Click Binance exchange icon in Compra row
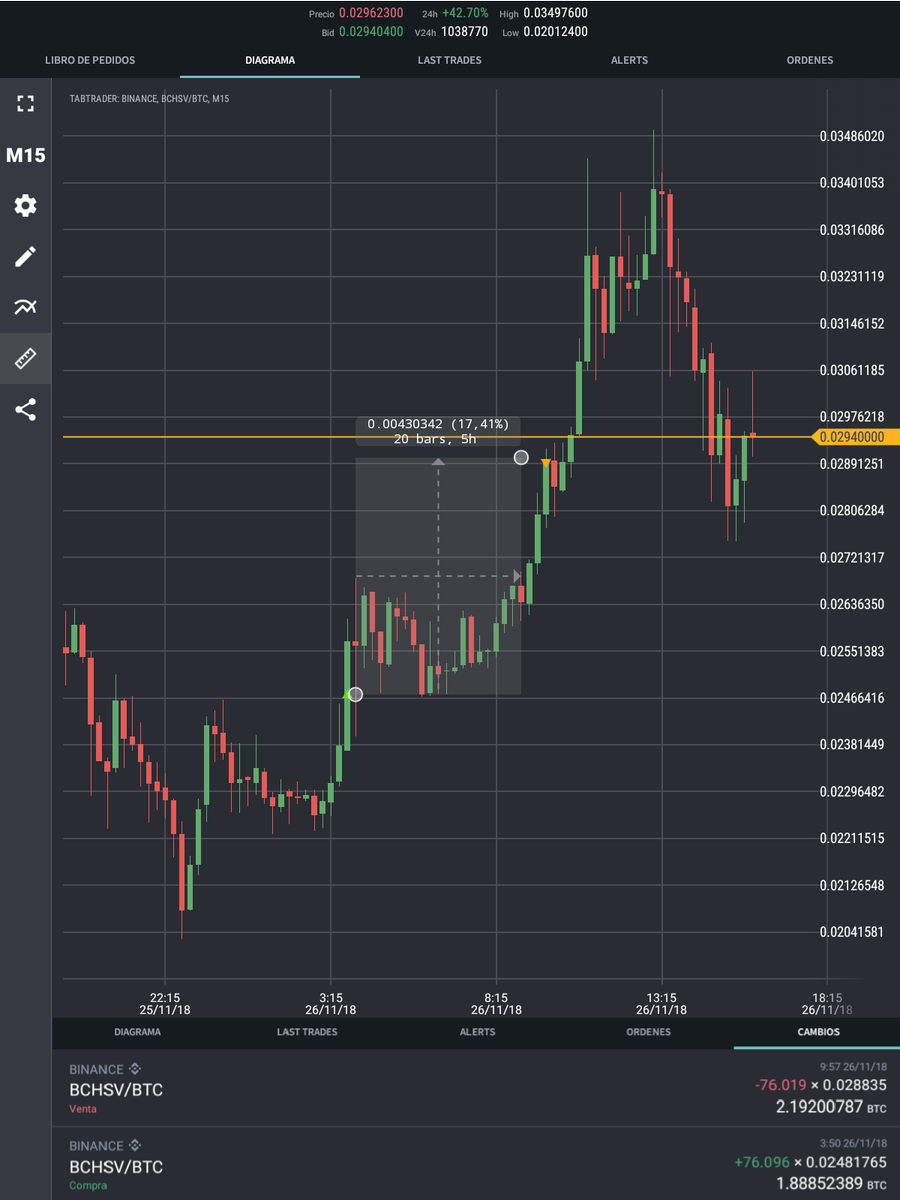 click(135, 1145)
